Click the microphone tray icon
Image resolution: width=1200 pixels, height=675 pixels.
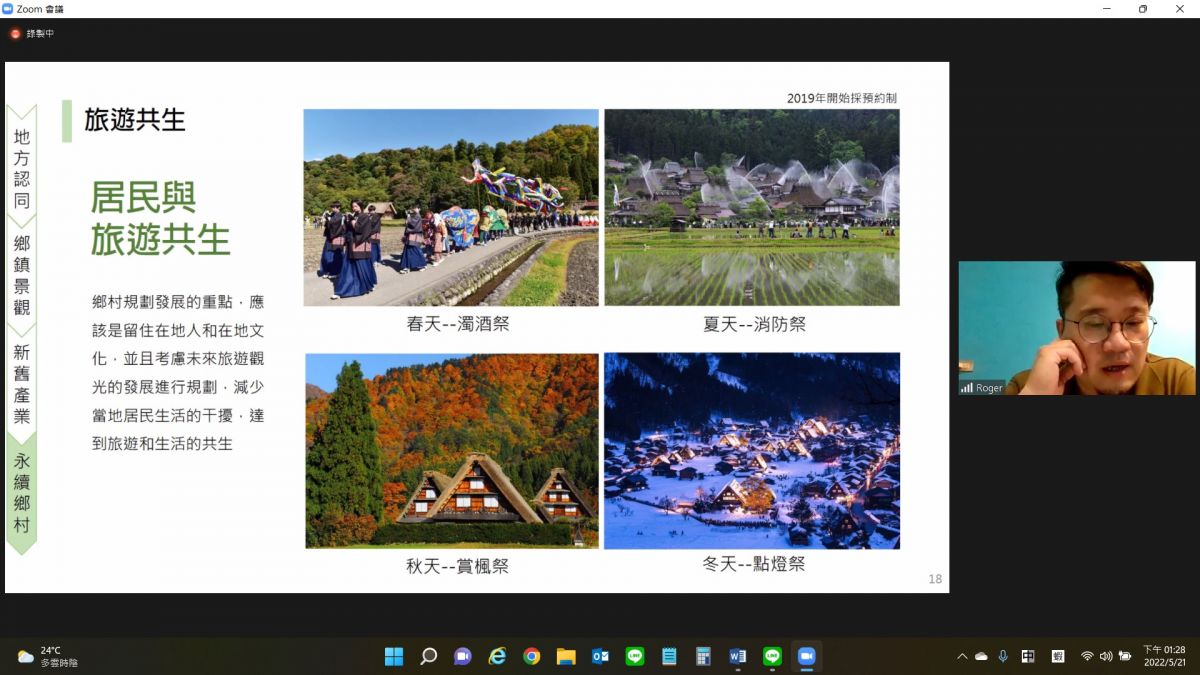coord(1003,656)
